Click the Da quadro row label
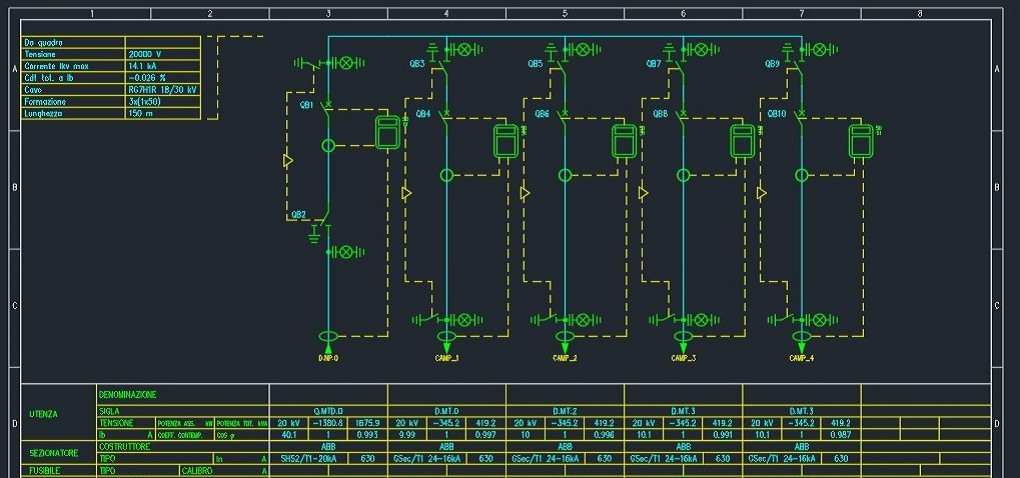The height and width of the screenshot is (478, 1020). point(43,42)
